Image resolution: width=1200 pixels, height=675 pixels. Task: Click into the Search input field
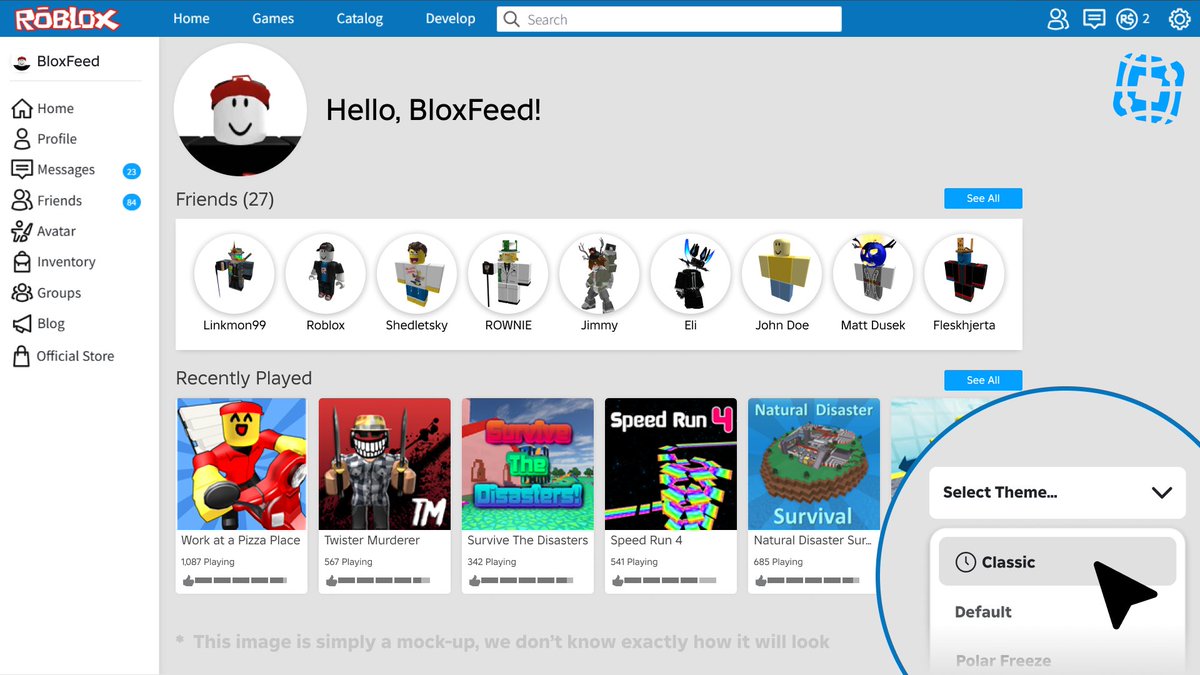click(669, 19)
